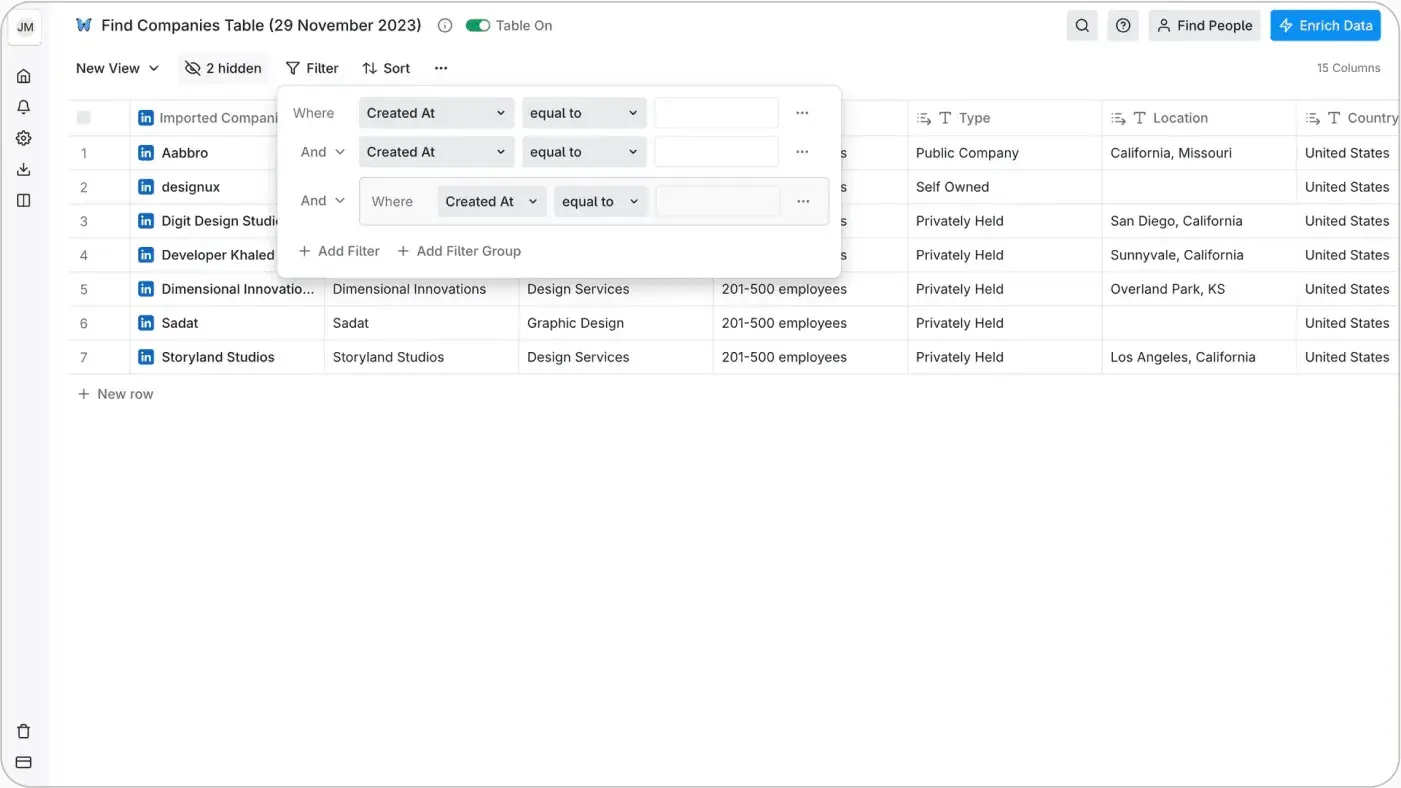This screenshot has height=788, width=1401.
Task: Click the first filter's value input field
Action: [x=716, y=113]
